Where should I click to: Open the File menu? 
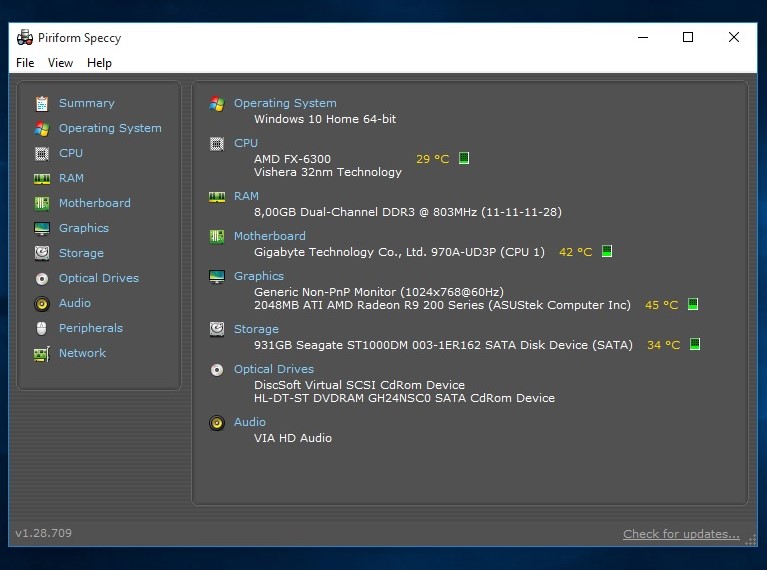pos(25,63)
